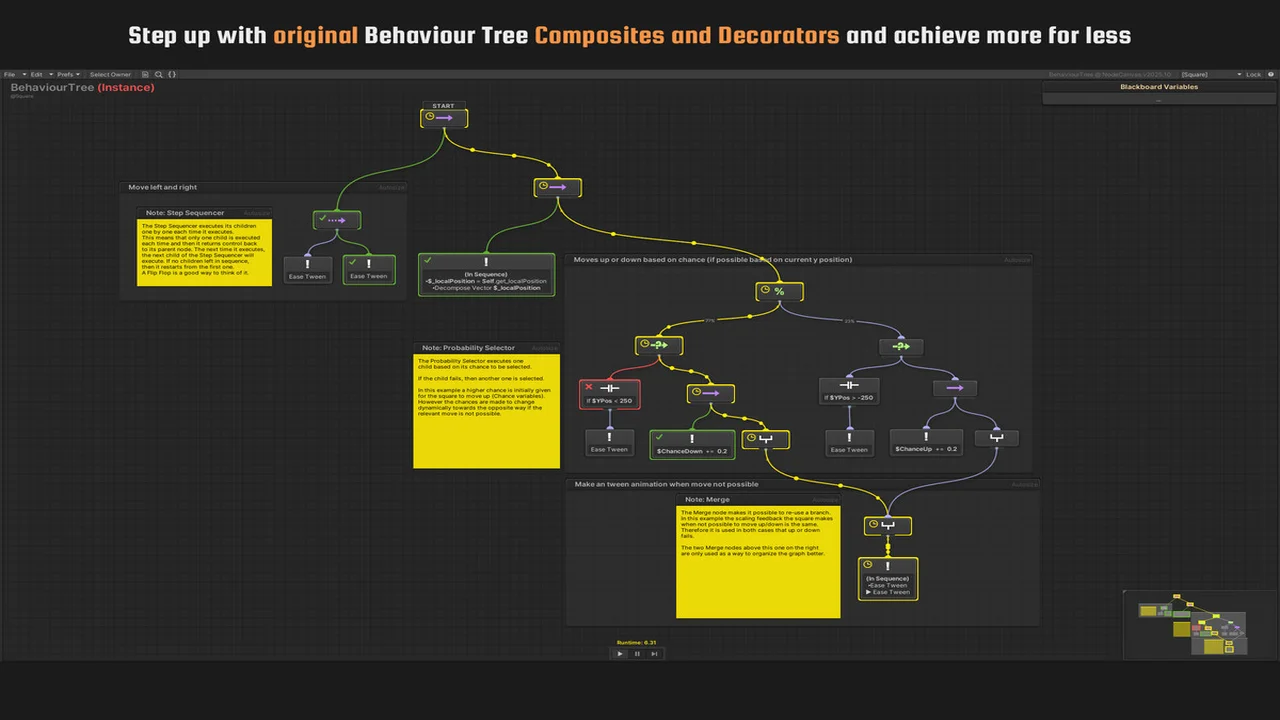Toggle Autosize on Move left and right group
This screenshot has height=720, width=1280.
pos(392,188)
